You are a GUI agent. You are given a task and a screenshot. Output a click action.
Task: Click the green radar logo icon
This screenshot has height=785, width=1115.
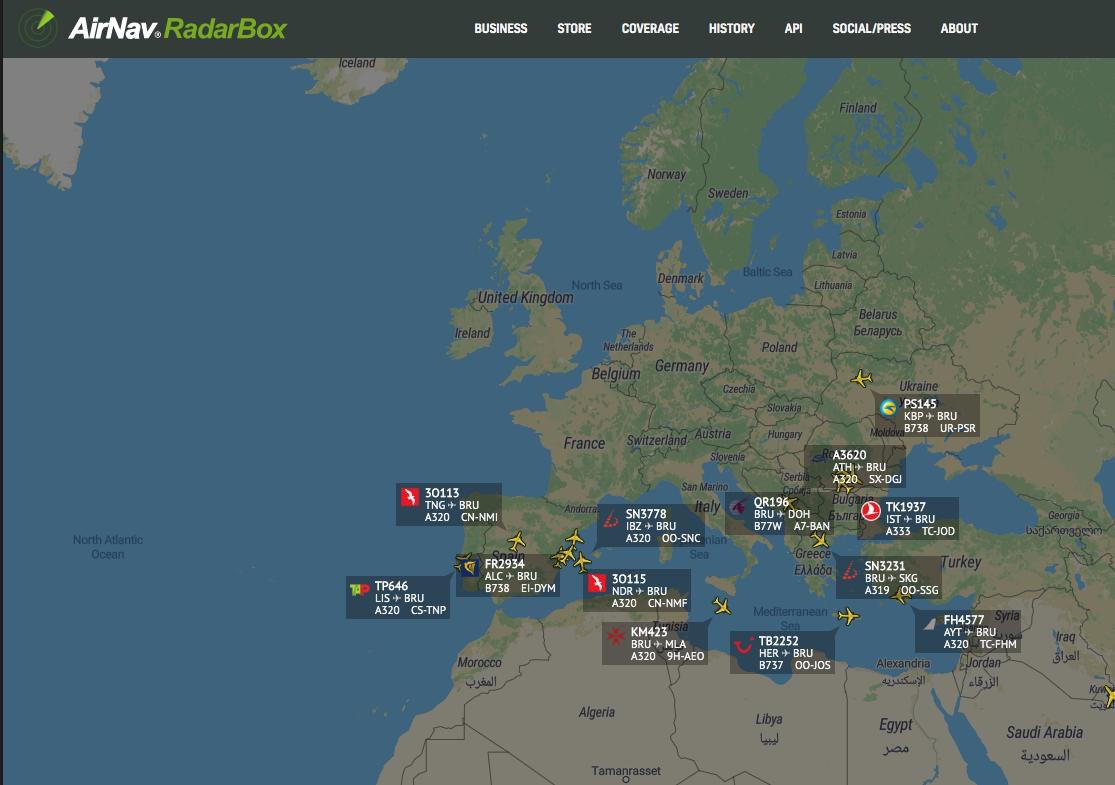(x=37, y=28)
